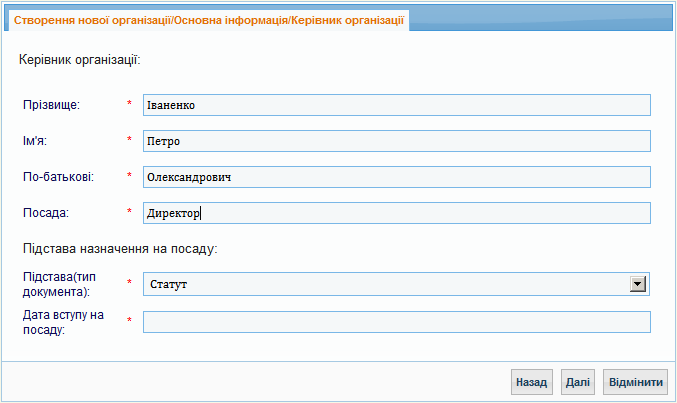Open the Підстава (тип документа) combo box showing Статут
The image size is (677, 403).
396,284
